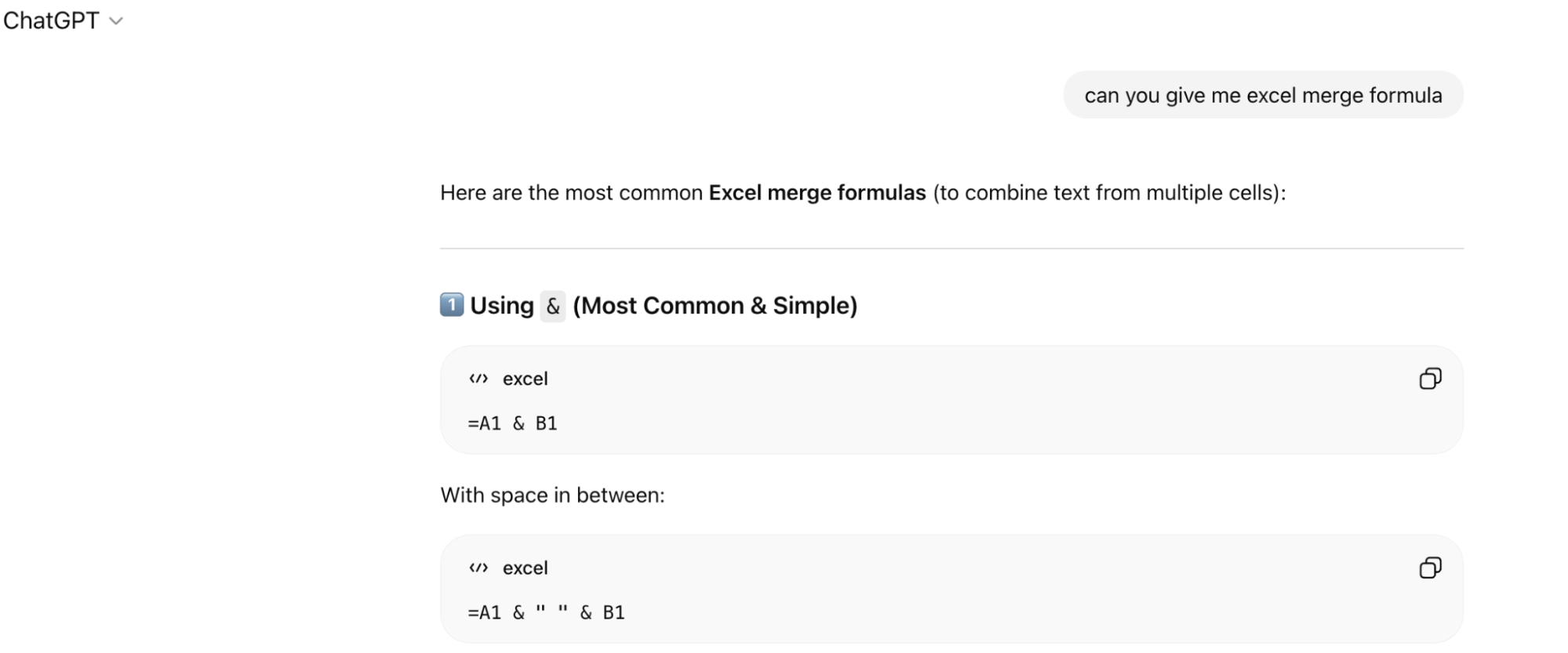Click the "excel" label in second code block

click(x=526, y=568)
